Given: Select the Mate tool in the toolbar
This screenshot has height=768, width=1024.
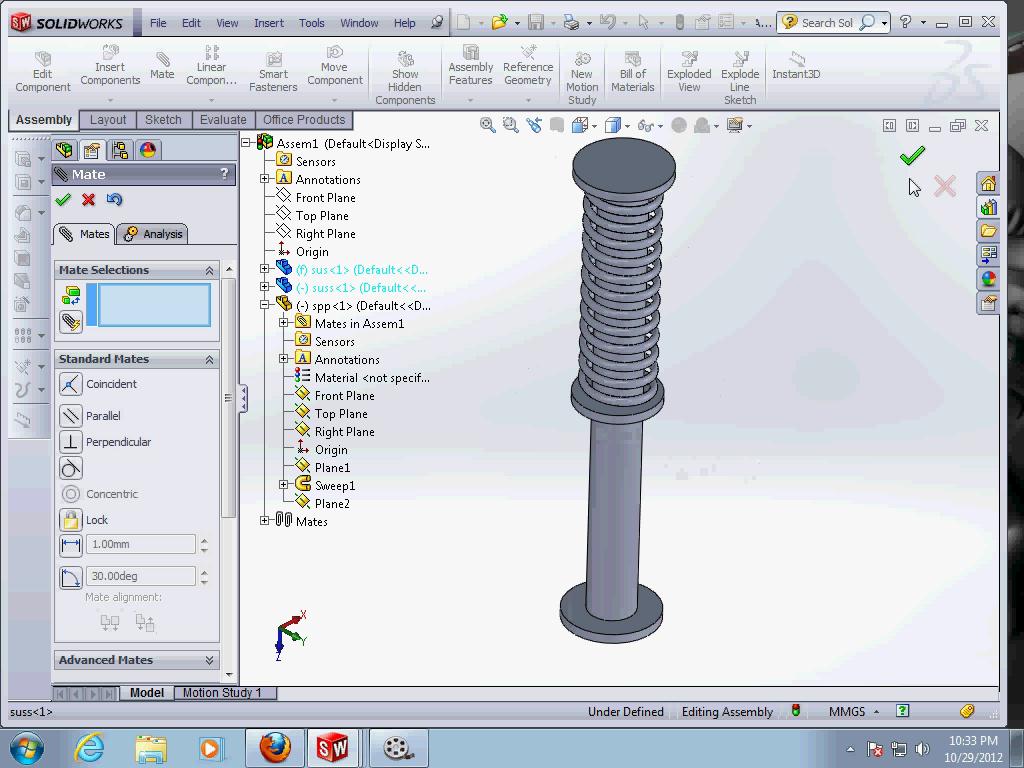Looking at the screenshot, I should [162, 66].
